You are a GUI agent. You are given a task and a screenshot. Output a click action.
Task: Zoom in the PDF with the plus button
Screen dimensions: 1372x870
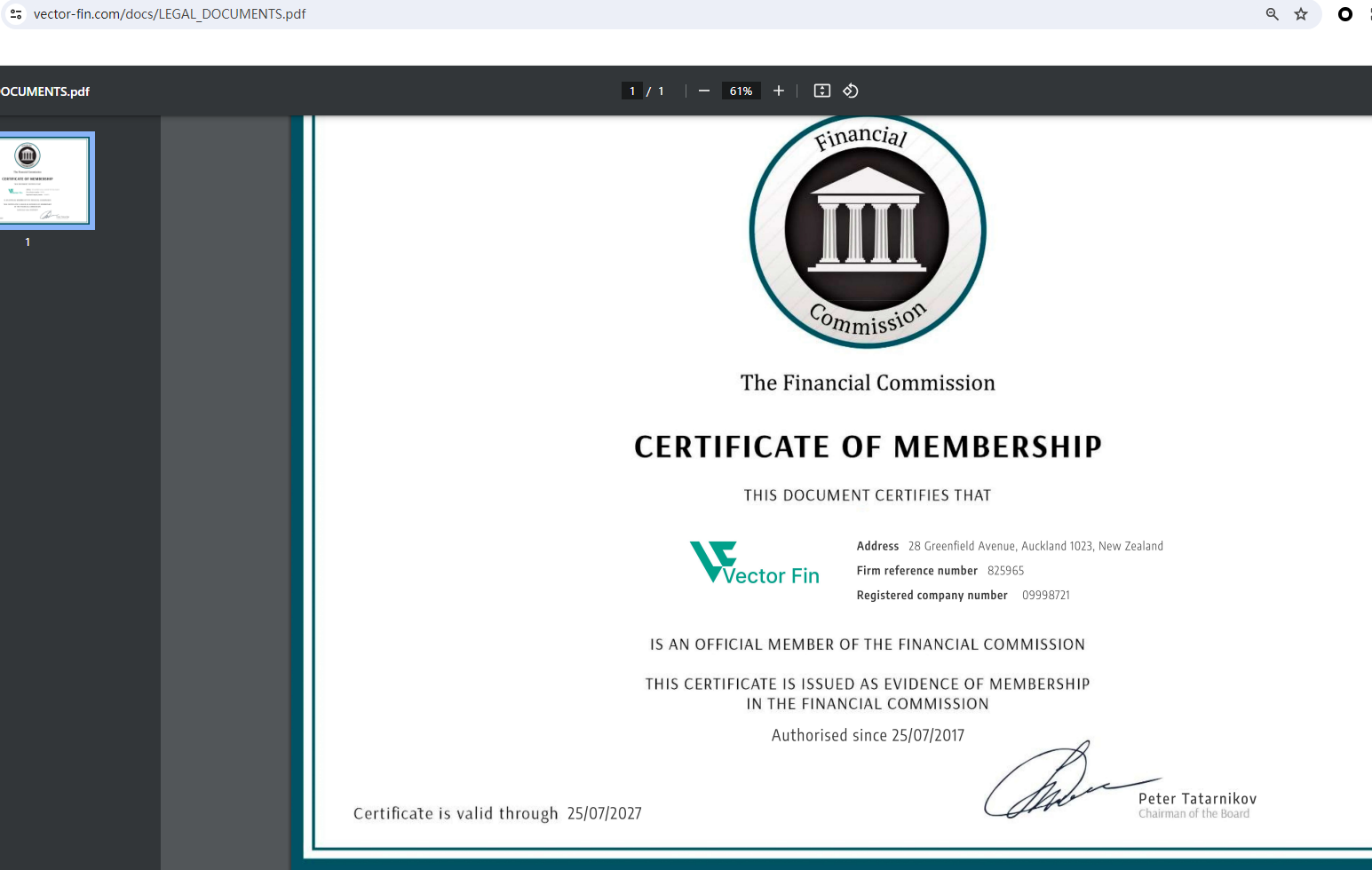[779, 91]
